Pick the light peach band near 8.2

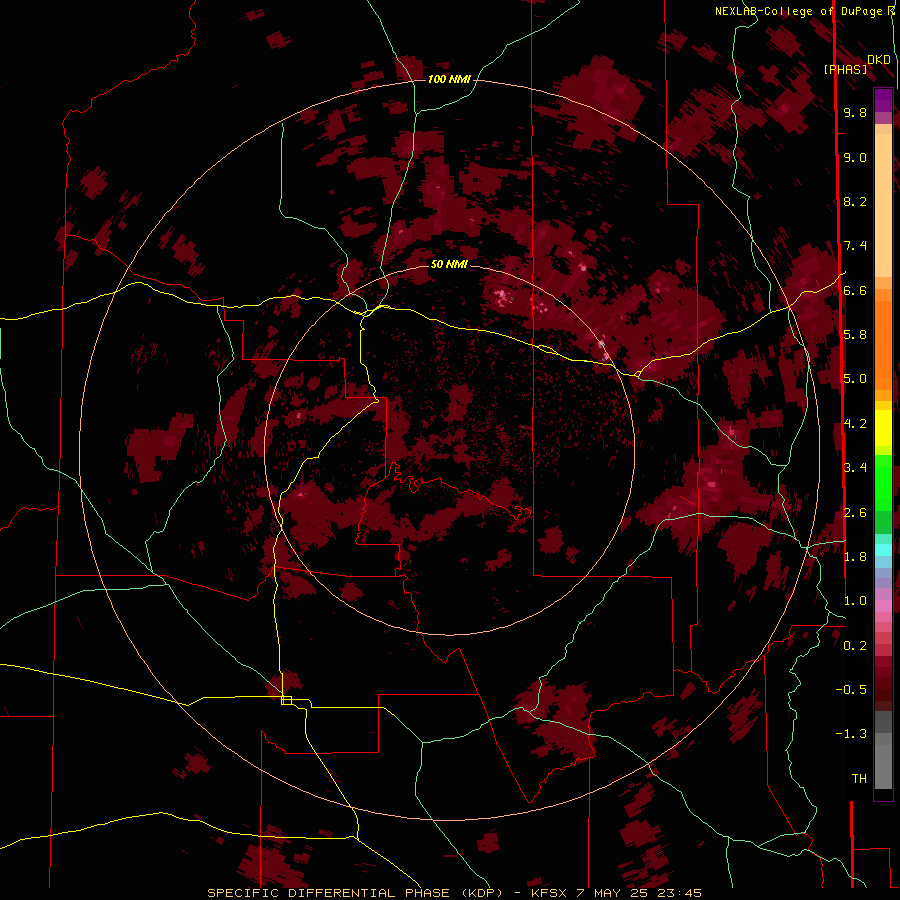[883, 205]
